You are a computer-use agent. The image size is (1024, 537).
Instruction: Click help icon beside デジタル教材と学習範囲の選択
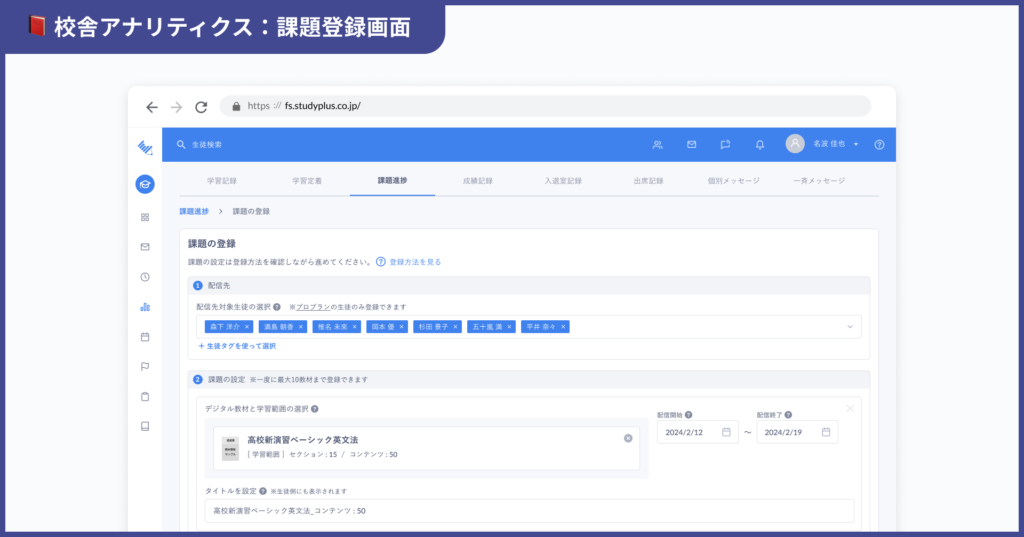pos(315,409)
